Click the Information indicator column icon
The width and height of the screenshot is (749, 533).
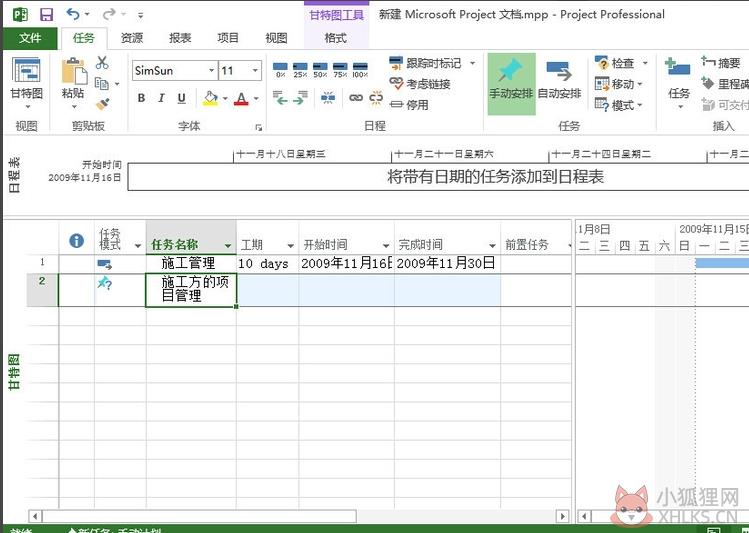coord(76,241)
